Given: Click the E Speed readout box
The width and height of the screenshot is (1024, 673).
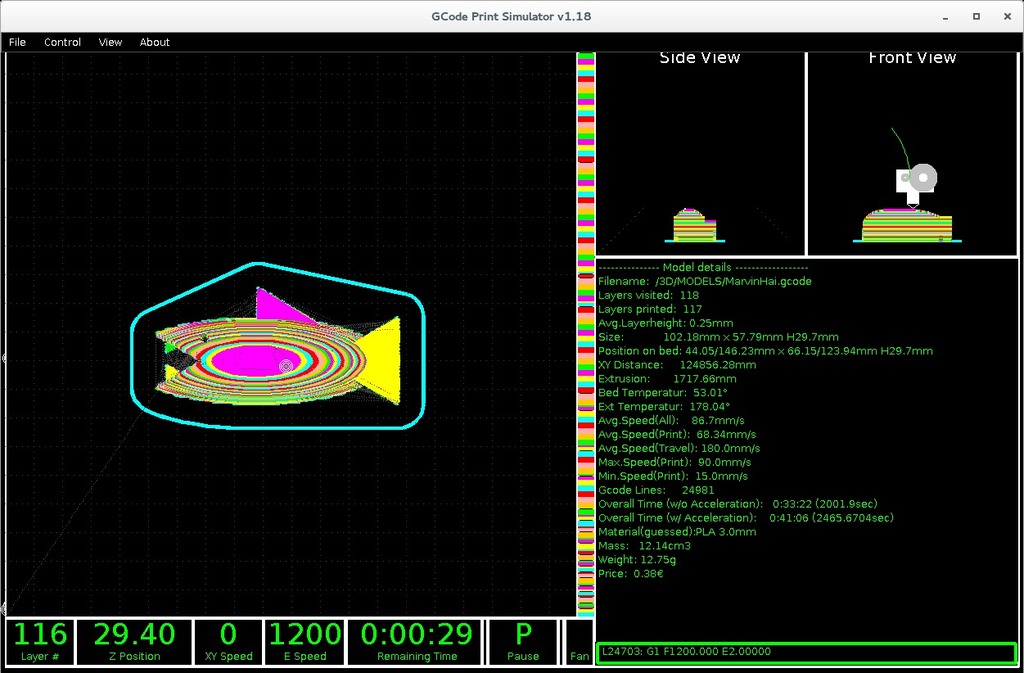Looking at the screenshot, I should pyautogui.click(x=305, y=641).
